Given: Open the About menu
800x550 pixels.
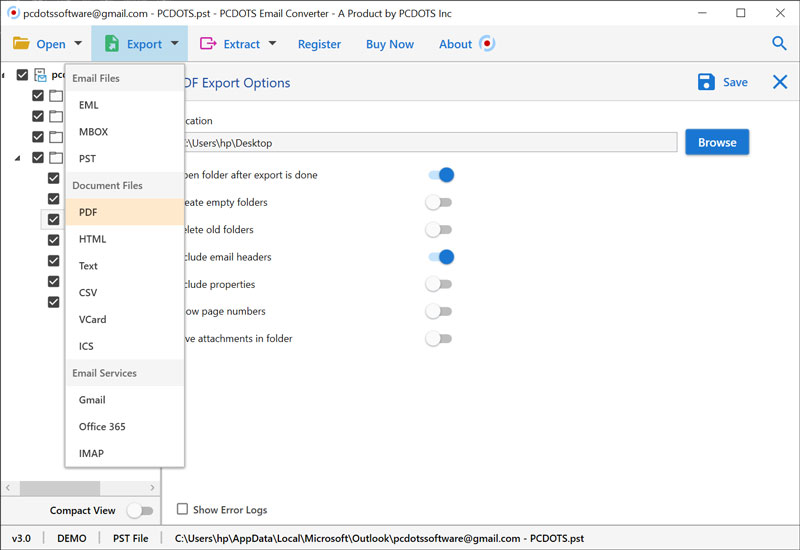Looking at the screenshot, I should (456, 44).
